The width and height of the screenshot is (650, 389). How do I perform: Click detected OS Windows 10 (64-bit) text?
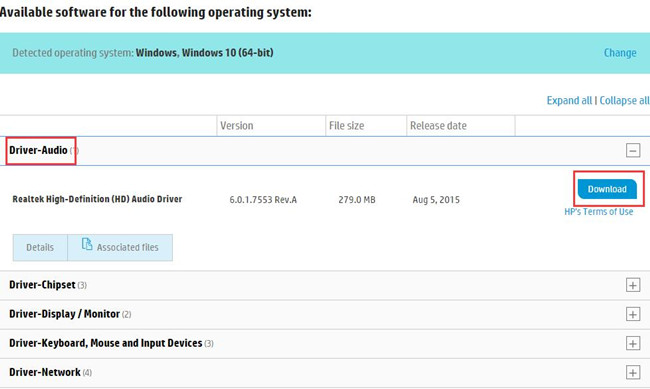tap(205, 53)
